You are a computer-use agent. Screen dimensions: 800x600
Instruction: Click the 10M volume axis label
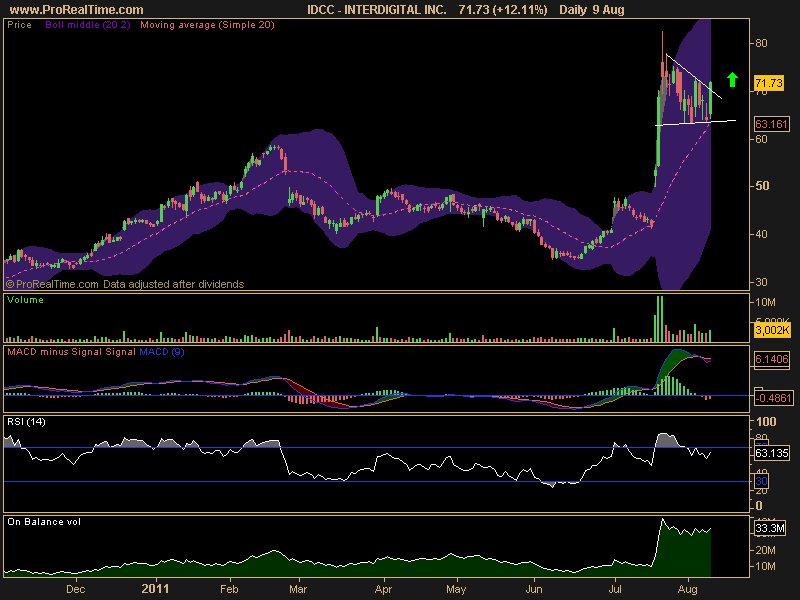click(x=765, y=302)
